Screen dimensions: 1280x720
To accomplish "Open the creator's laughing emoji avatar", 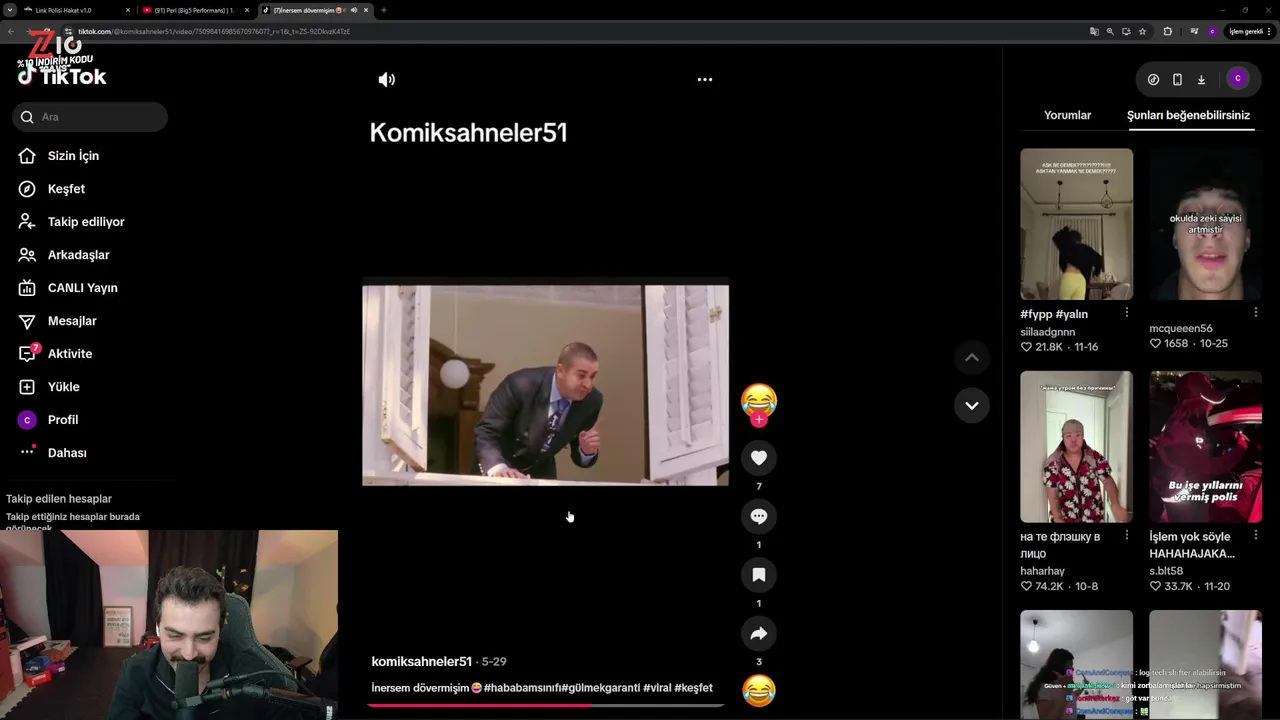I will point(759,400).
